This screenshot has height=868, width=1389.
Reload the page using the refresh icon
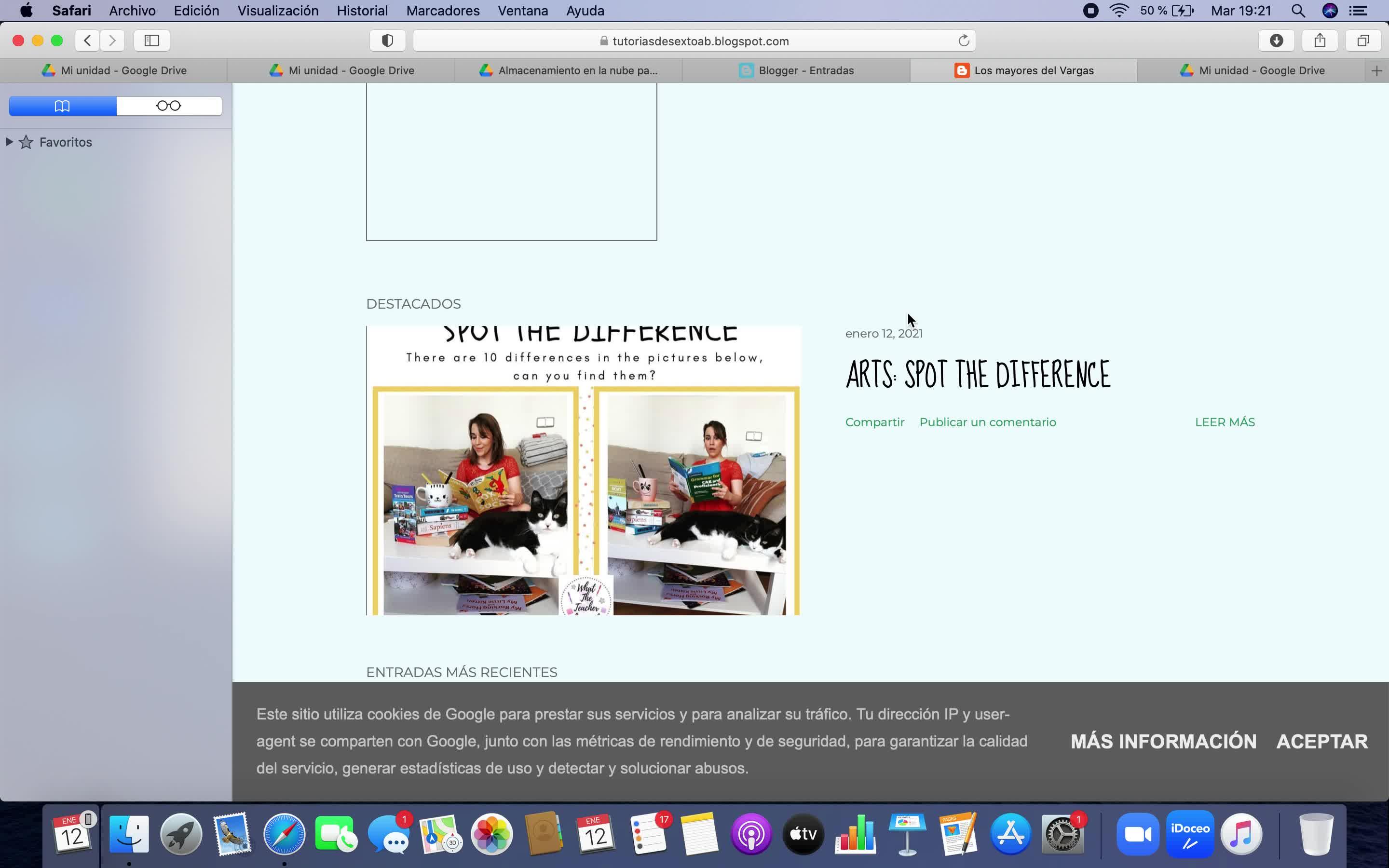tap(964, 41)
